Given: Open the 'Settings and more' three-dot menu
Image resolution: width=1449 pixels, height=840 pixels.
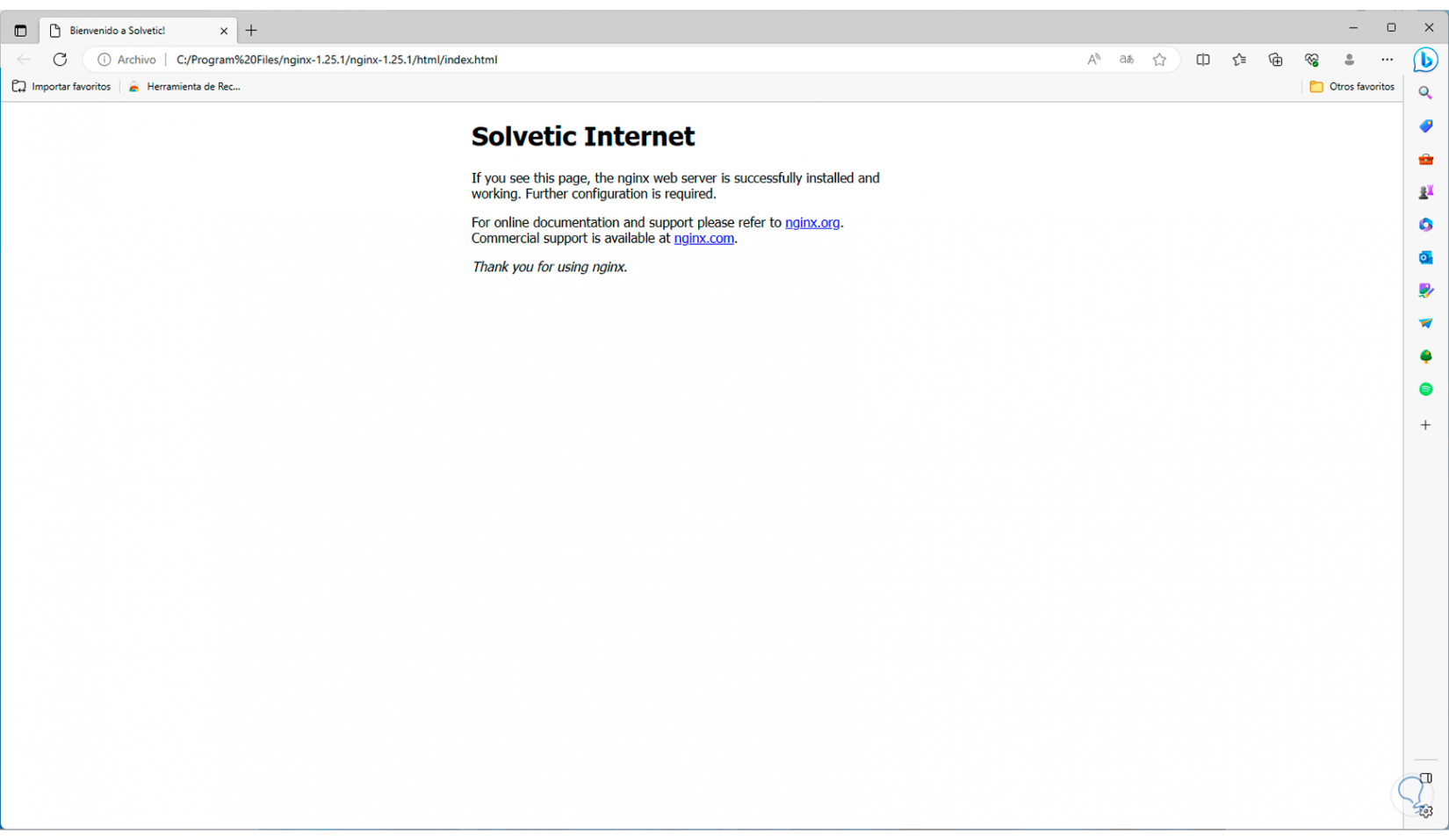Looking at the screenshot, I should tap(1387, 60).
